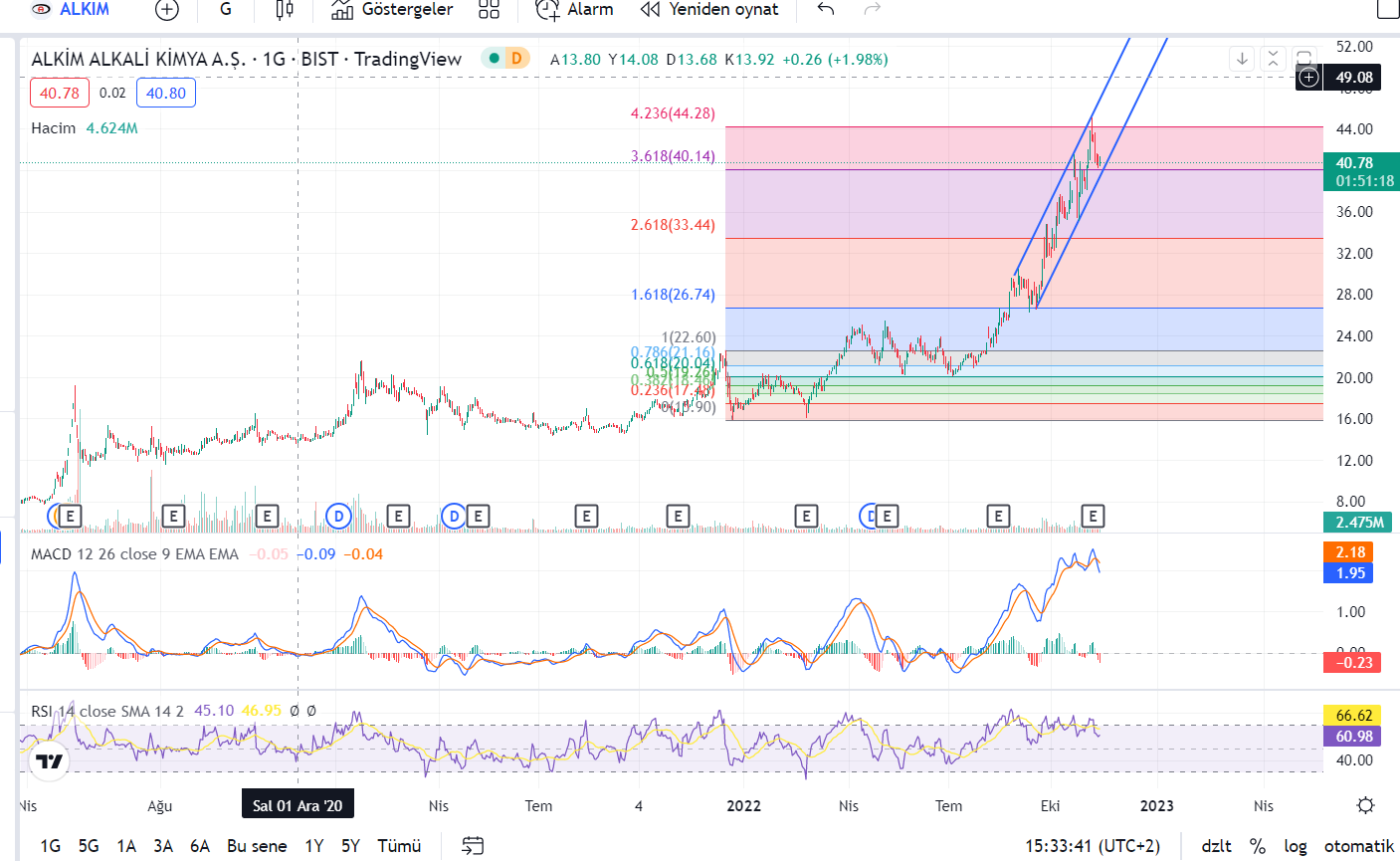Open the G time interval selector
Image resolution: width=1400 pixels, height=861 pixels.
226,9
